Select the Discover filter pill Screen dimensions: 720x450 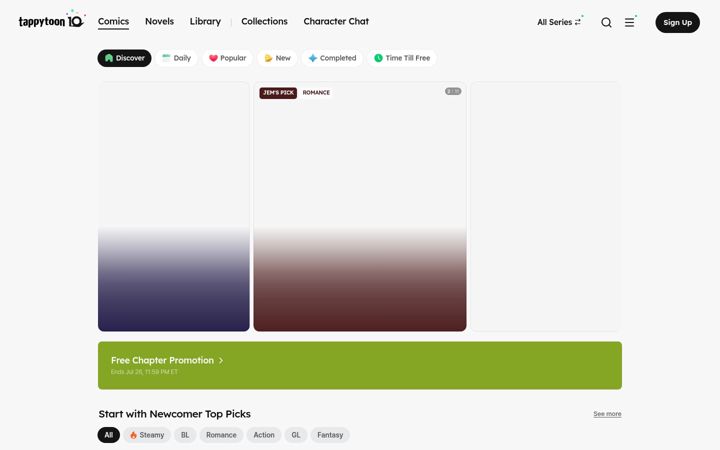[124, 58]
